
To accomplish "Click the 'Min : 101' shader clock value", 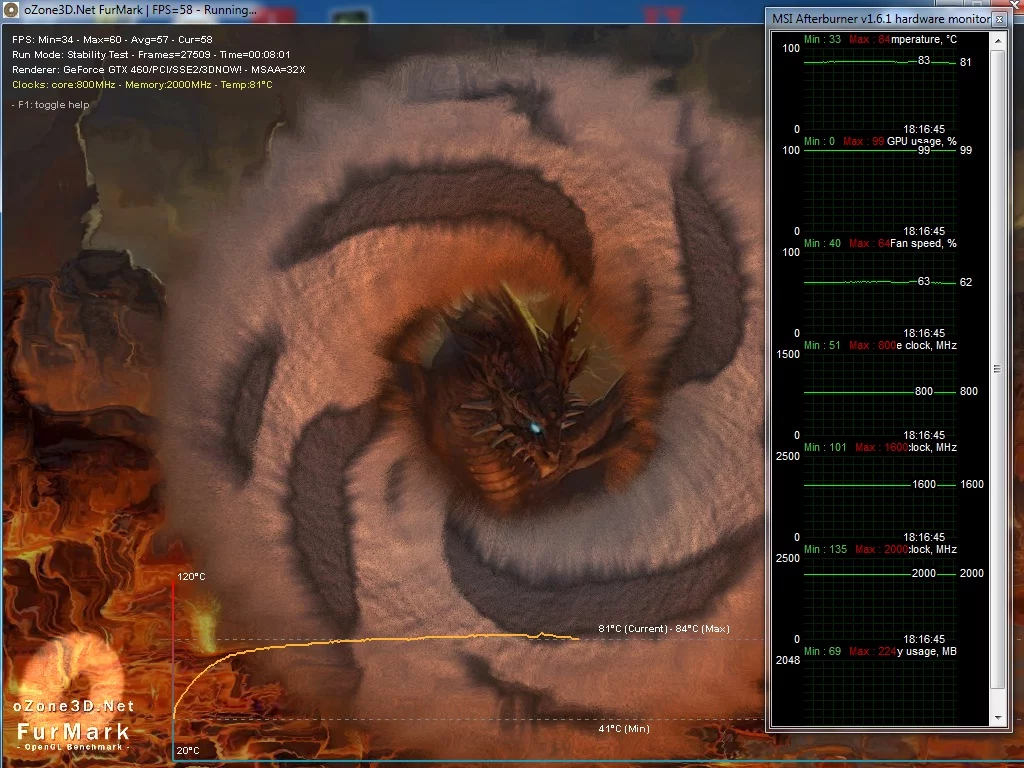I will pyautogui.click(x=825, y=447).
